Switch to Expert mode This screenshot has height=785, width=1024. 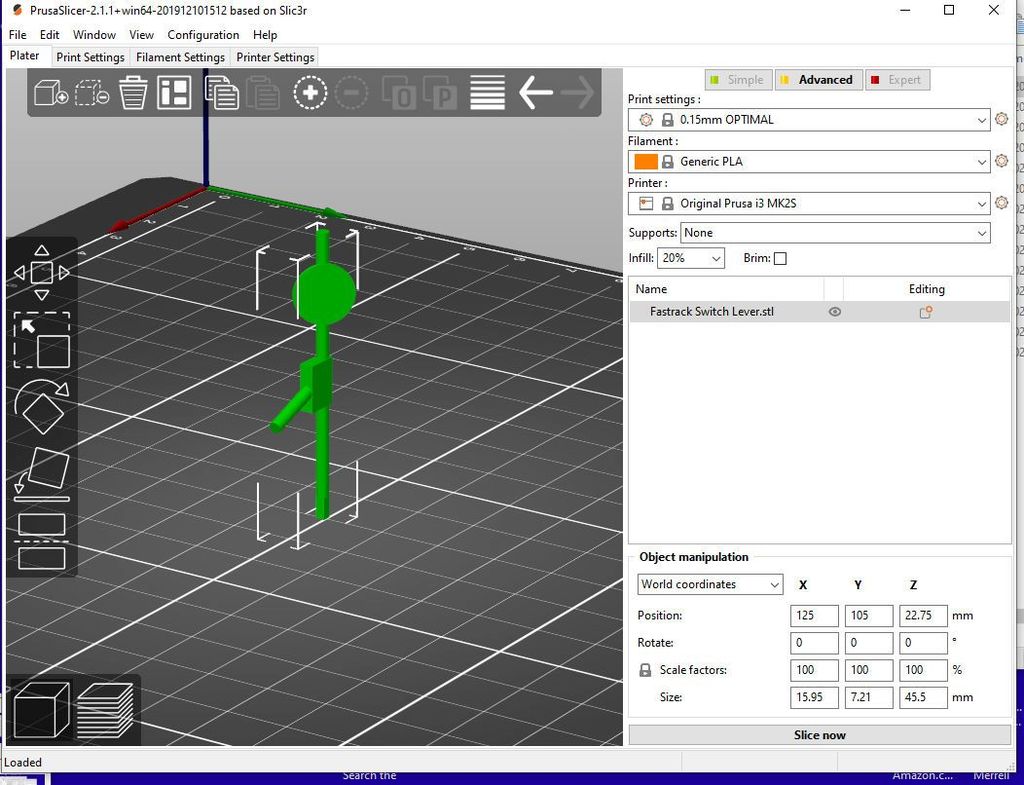point(895,80)
